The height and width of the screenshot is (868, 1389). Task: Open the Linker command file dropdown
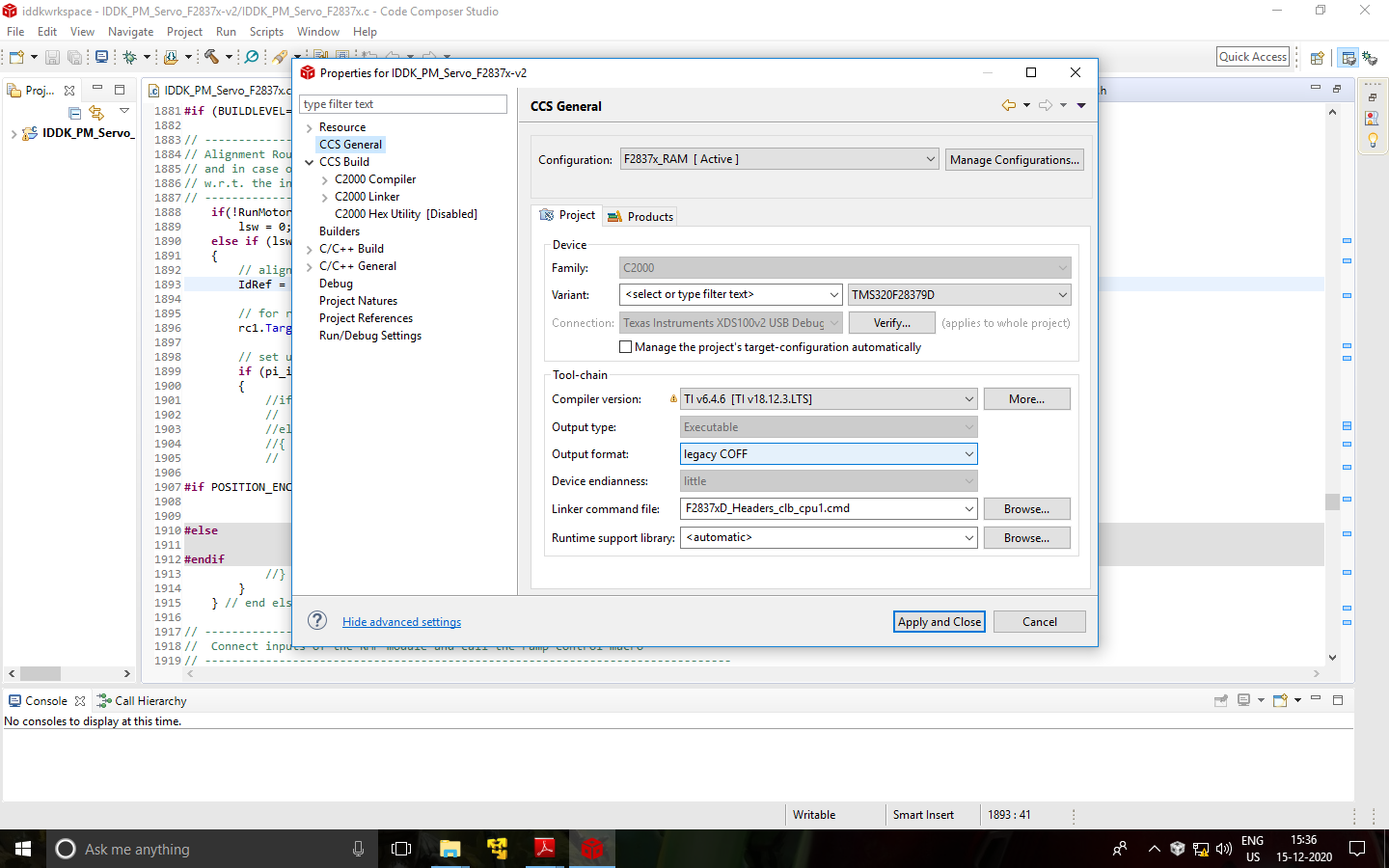tap(968, 508)
